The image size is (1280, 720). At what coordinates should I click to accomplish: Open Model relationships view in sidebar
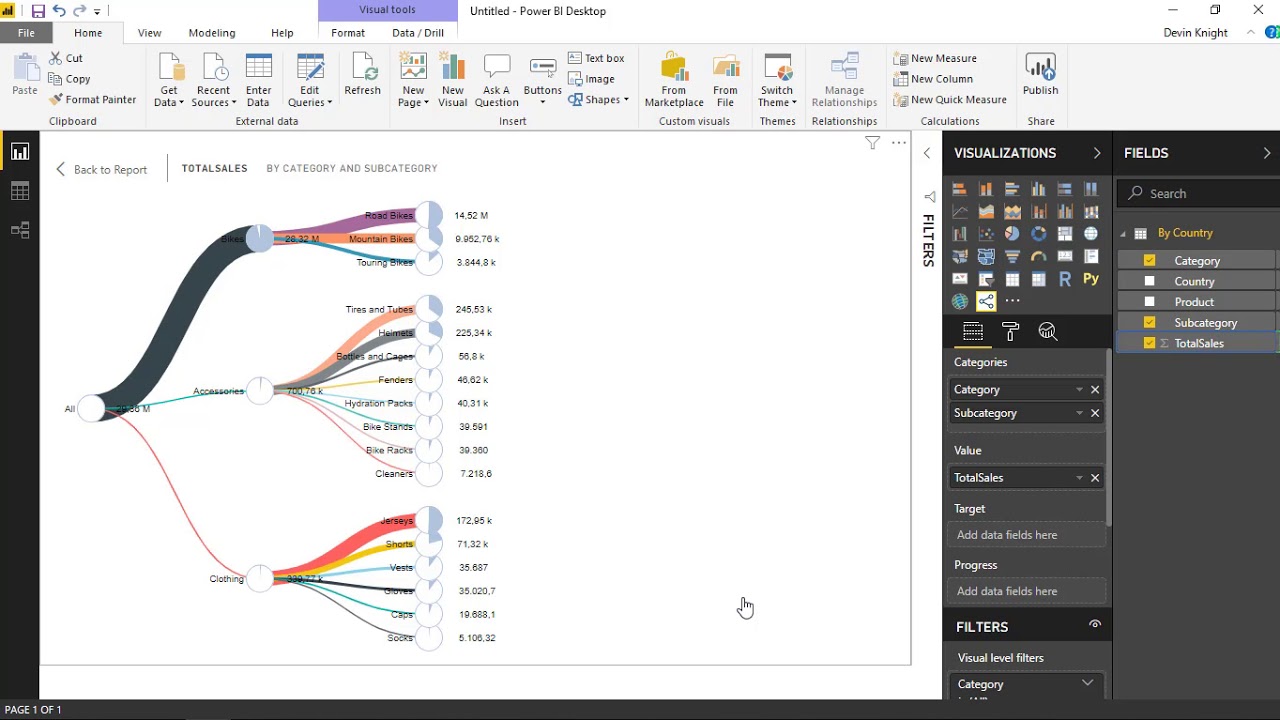coord(20,230)
